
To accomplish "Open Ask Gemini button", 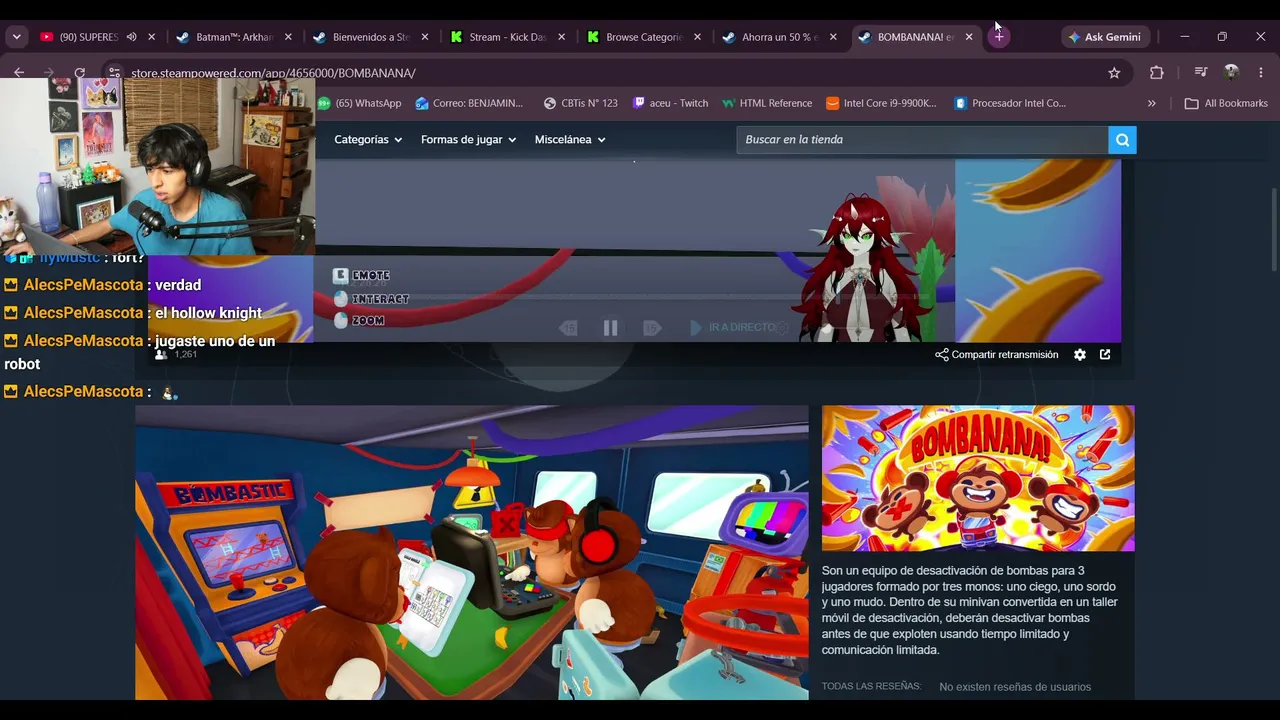I will tap(1104, 37).
